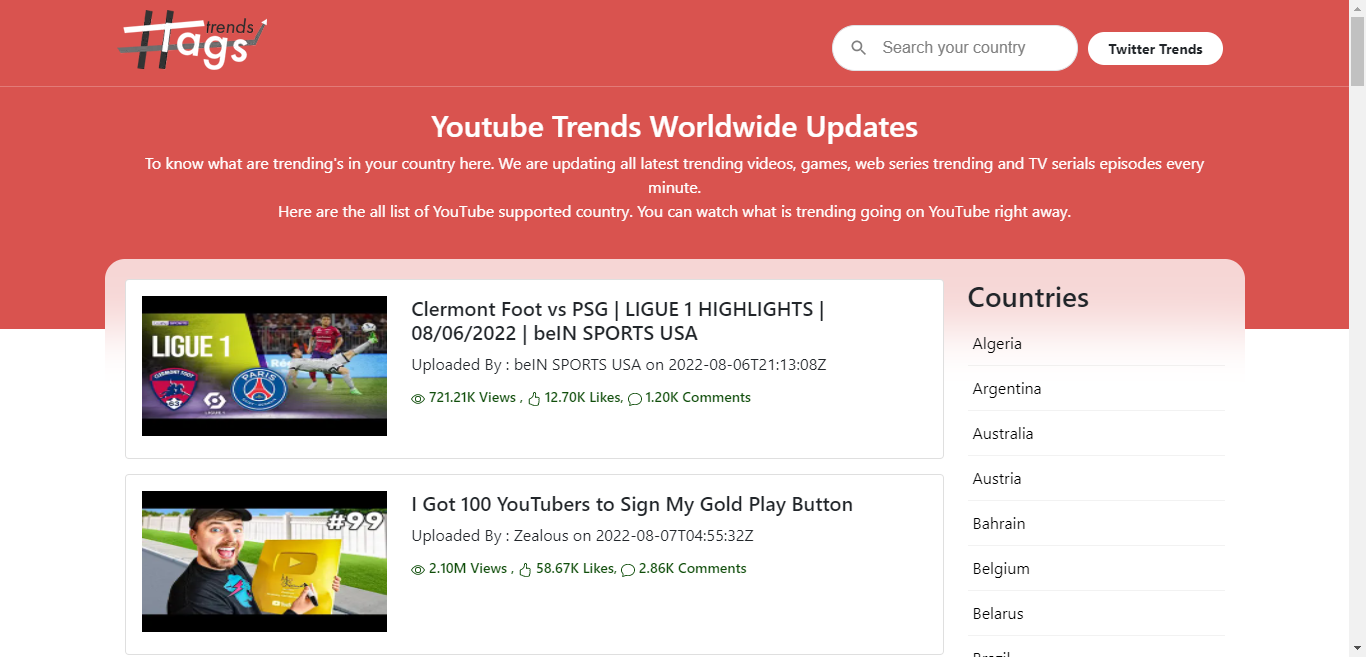Click the MrBeast video thumbnail
Viewport: 1366px width, 657px height.
(x=264, y=561)
